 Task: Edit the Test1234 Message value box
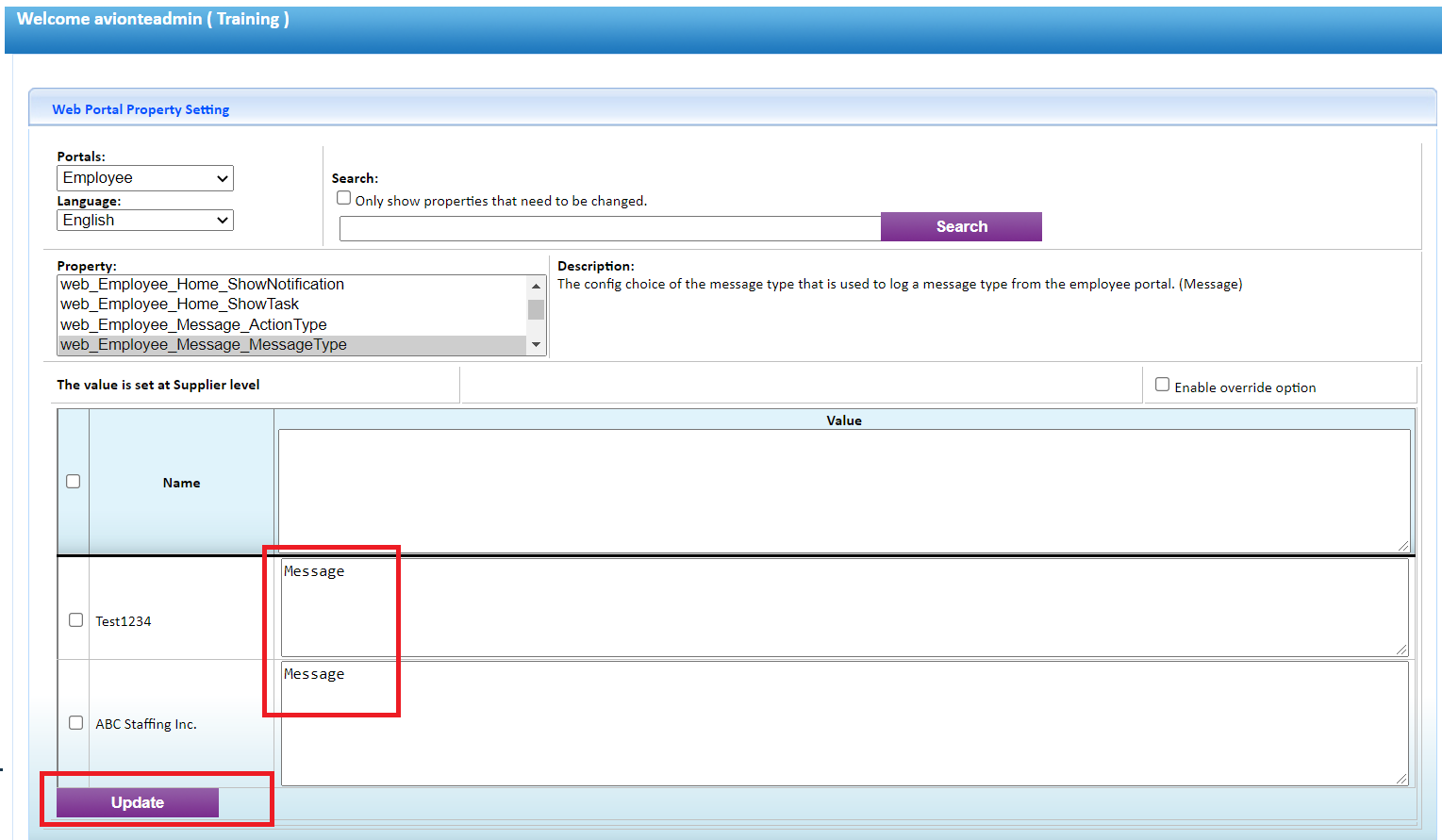pos(844,607)
